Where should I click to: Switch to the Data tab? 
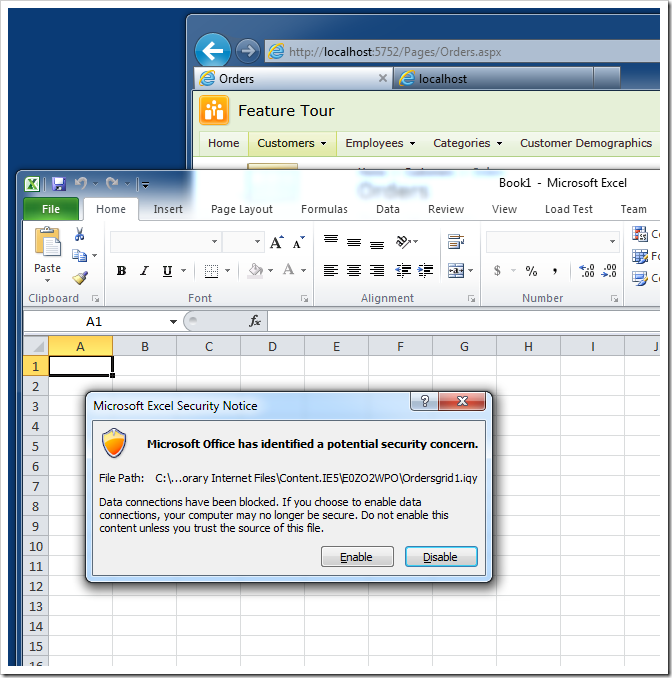click(x=388, y=209)
